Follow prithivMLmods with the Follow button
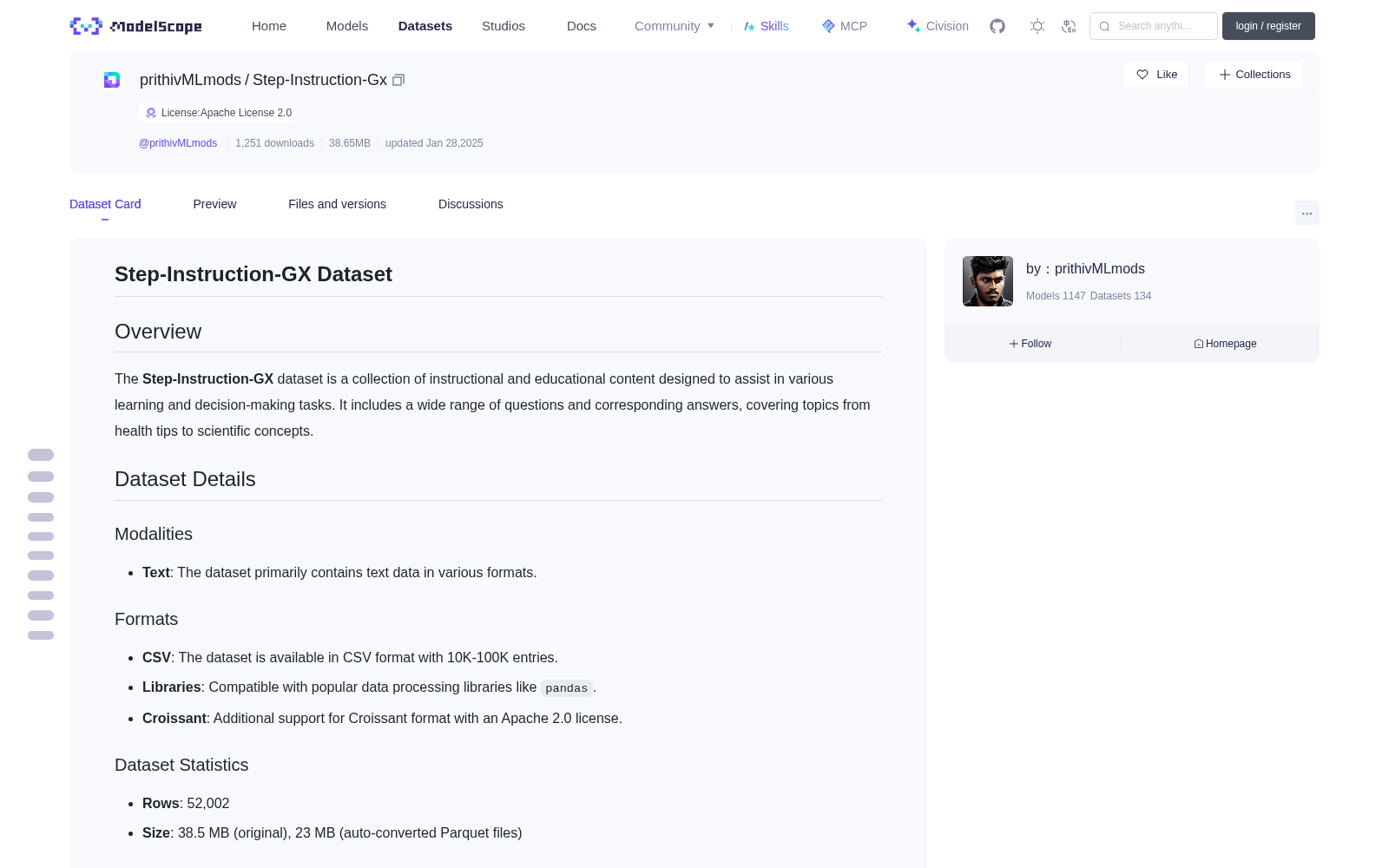 click(x=1030, y=344)
